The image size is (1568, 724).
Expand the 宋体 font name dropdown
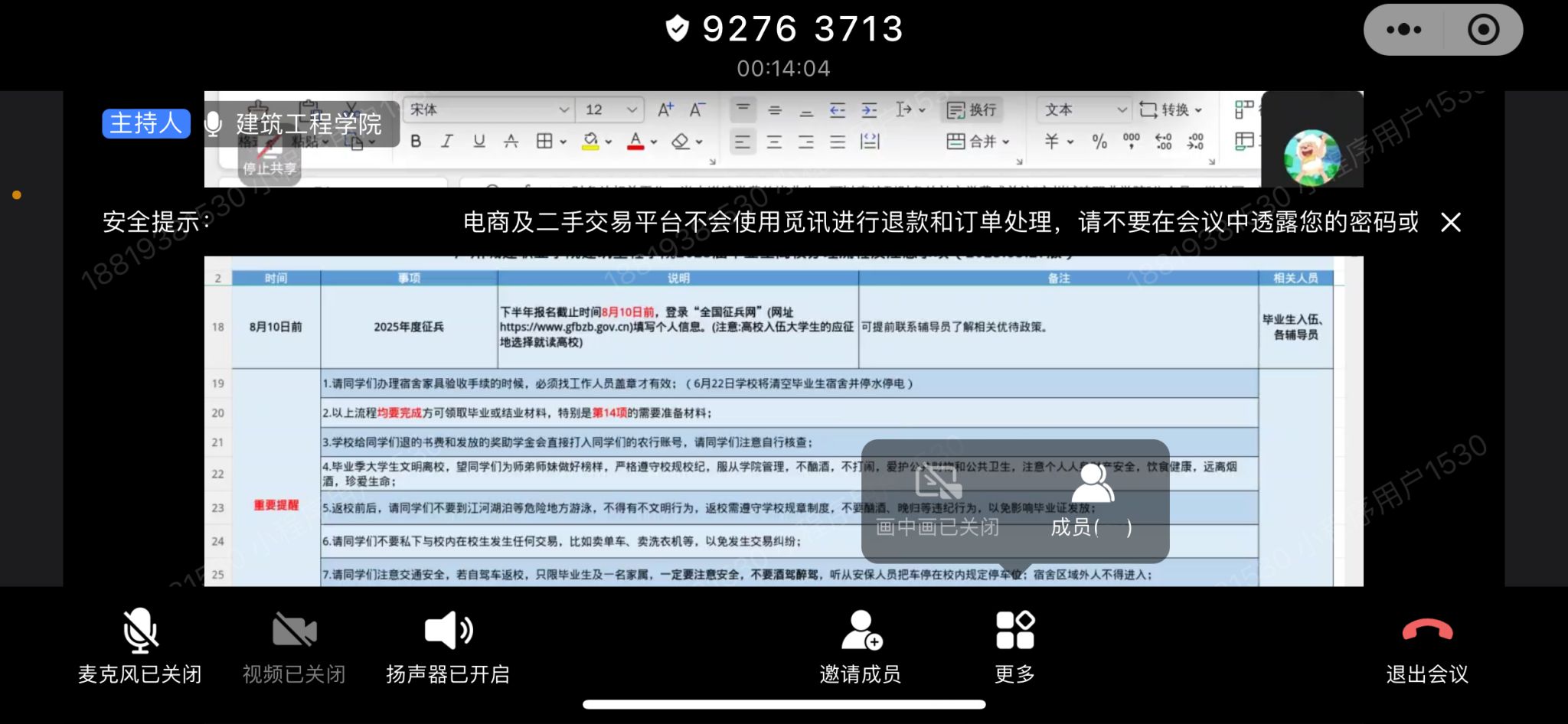[x=563, y=110]
